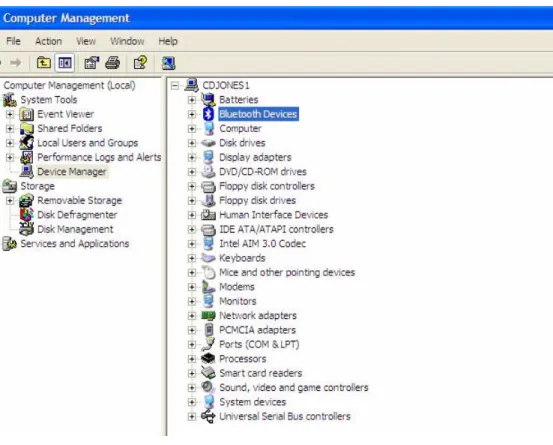
Task: Select Disk Management in the tree
Action: point(75,229)
